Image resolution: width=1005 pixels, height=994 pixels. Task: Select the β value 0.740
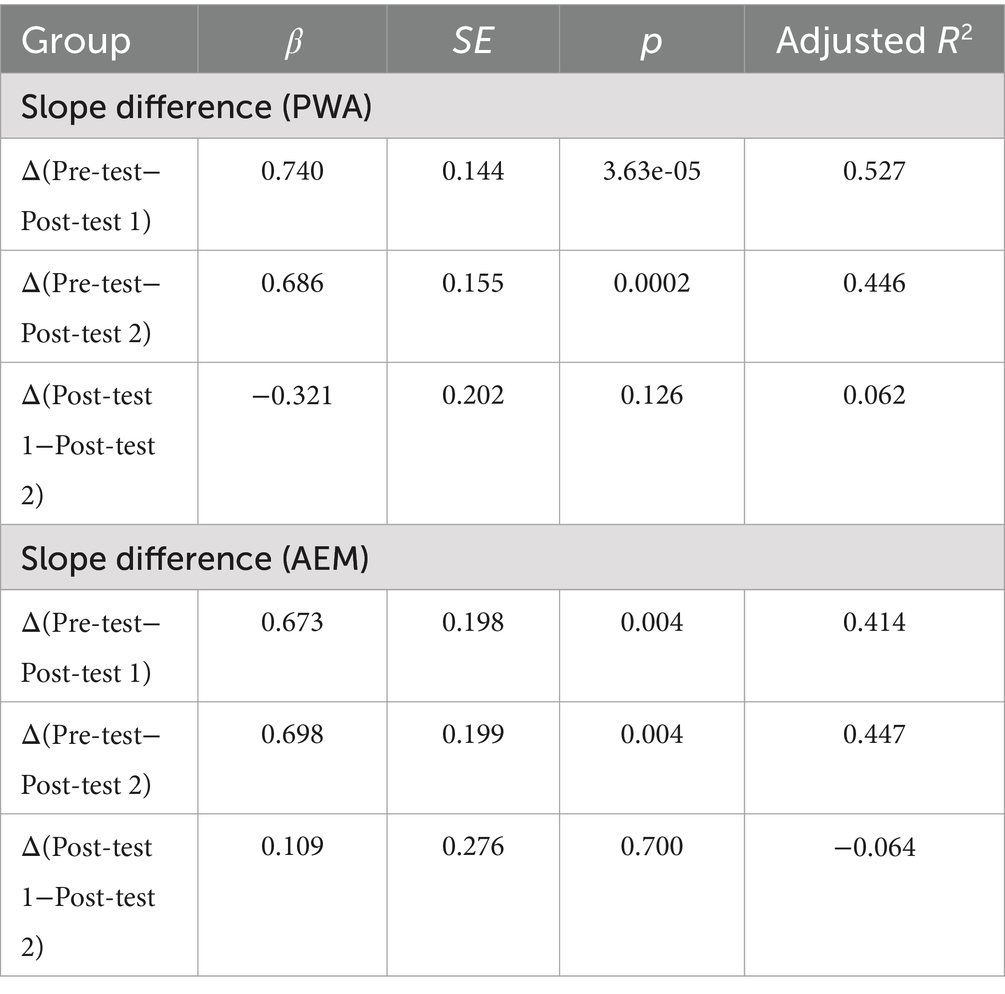pos(292,171)
